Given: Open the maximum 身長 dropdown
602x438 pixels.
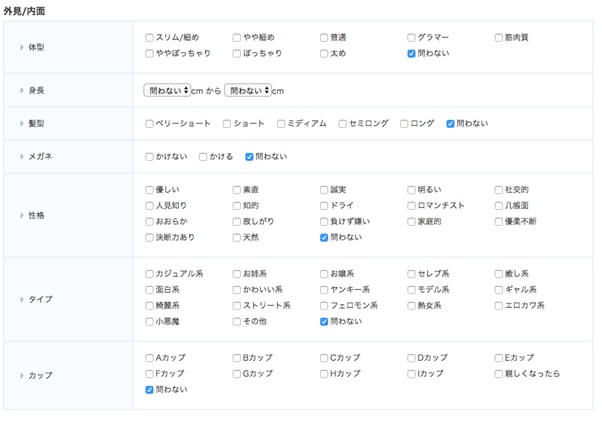Looking at the screenshot, I should pos(248,90).
